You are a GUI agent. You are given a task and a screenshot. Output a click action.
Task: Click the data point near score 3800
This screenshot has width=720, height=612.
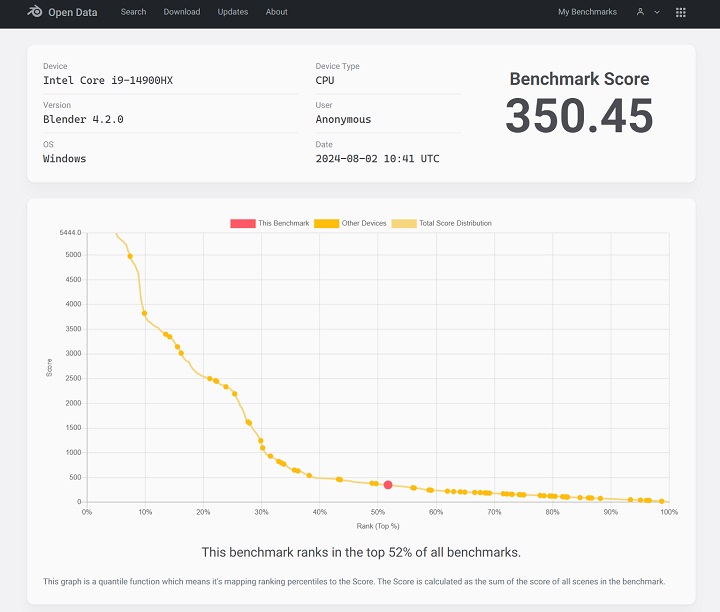[144, 314]
